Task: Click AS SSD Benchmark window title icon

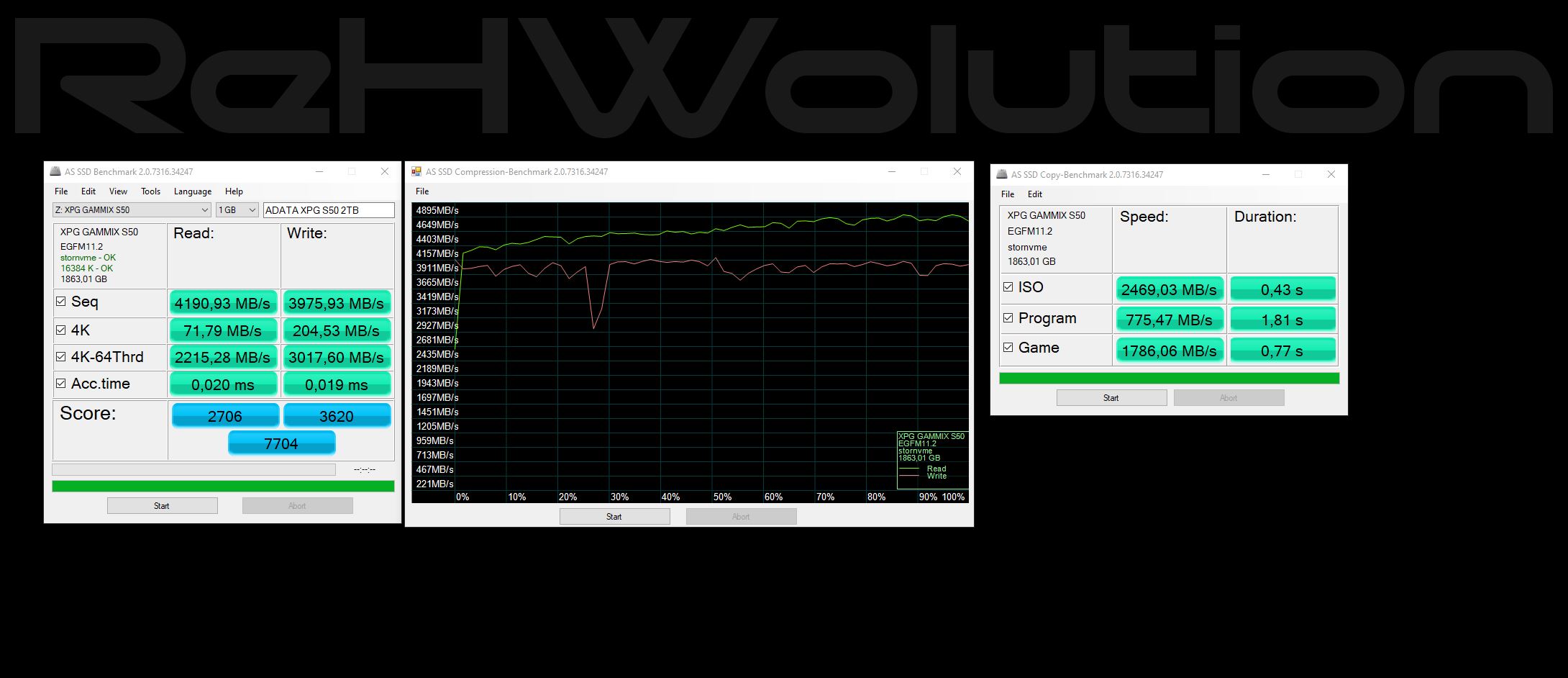Action: coord(55,171)
